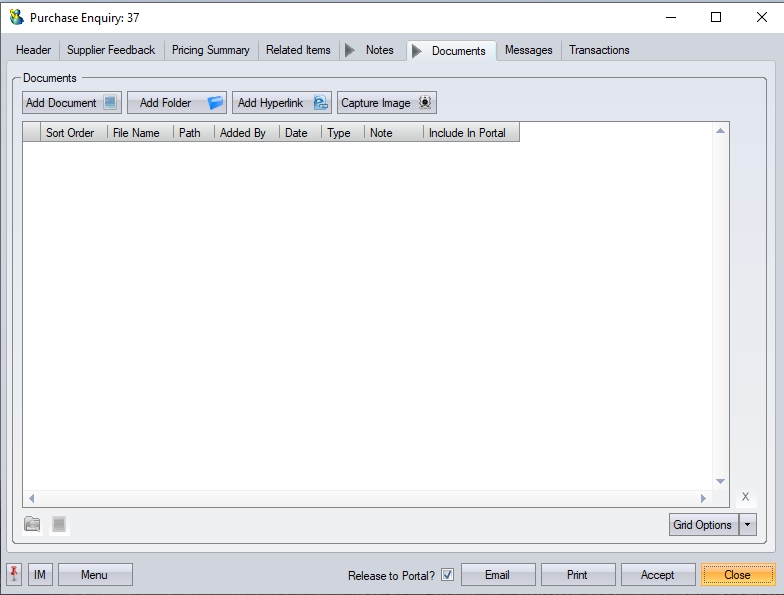Click the Include In Portal column header

coord(471,133)
